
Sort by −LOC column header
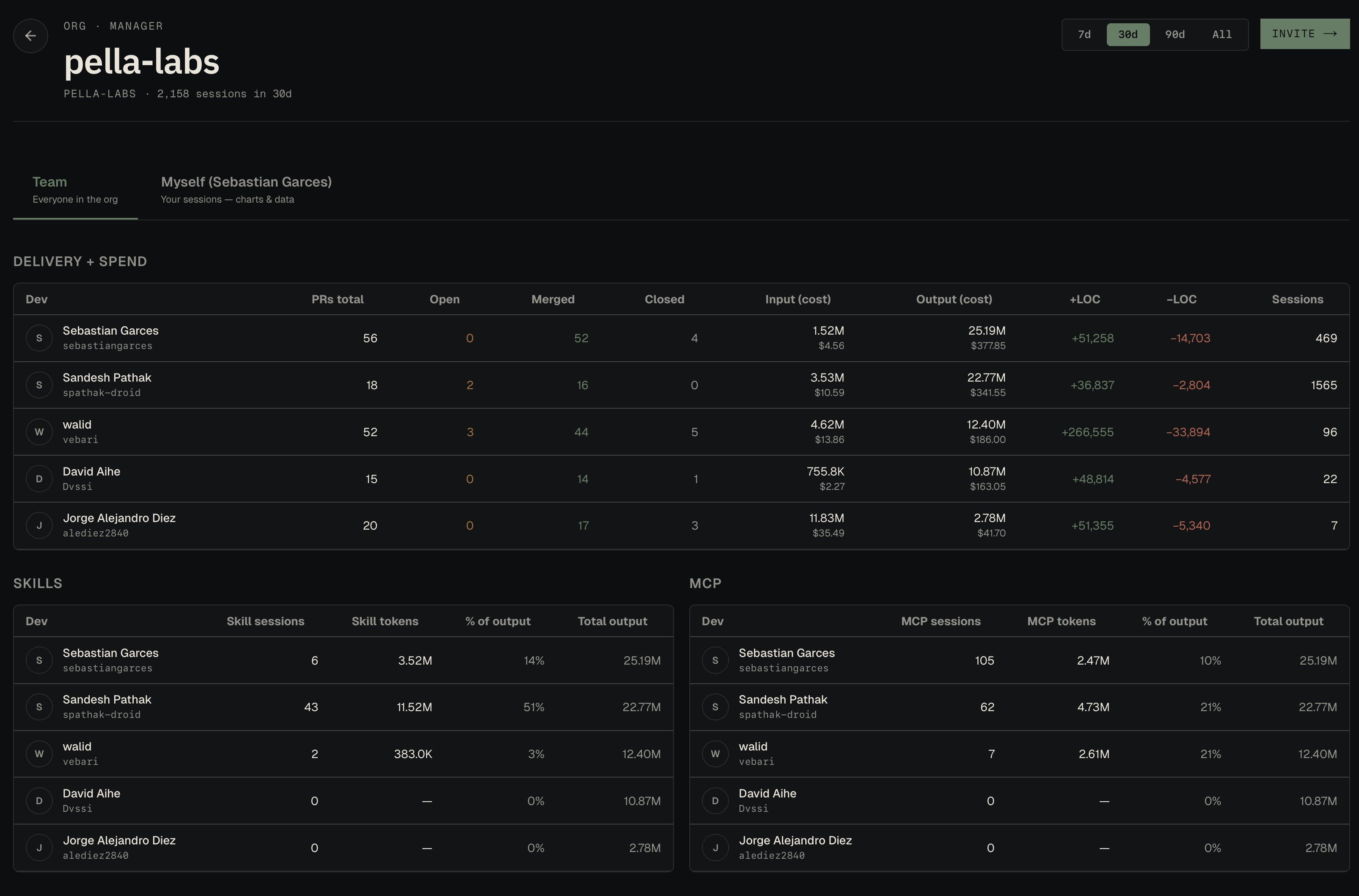coord(1181,299)
